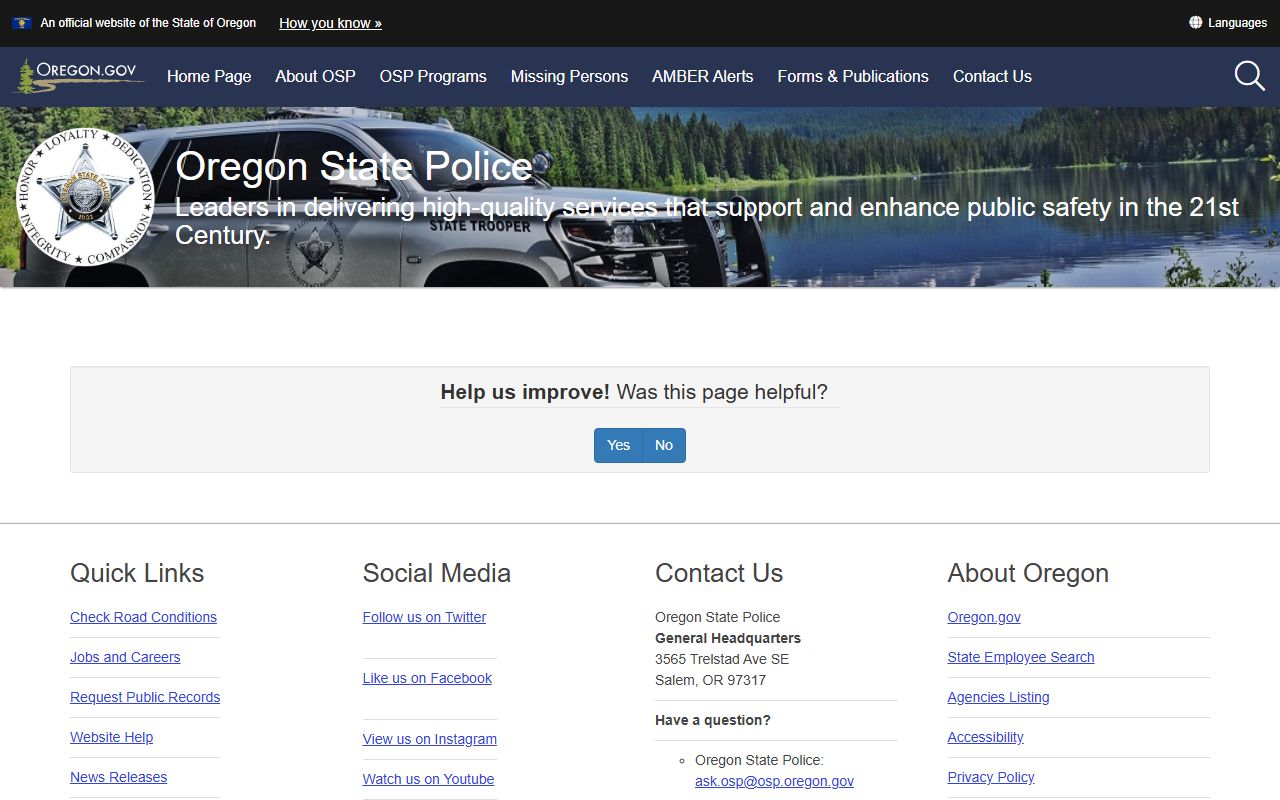
Task: Open Accessibility footer link
Action: pos(985,737)
